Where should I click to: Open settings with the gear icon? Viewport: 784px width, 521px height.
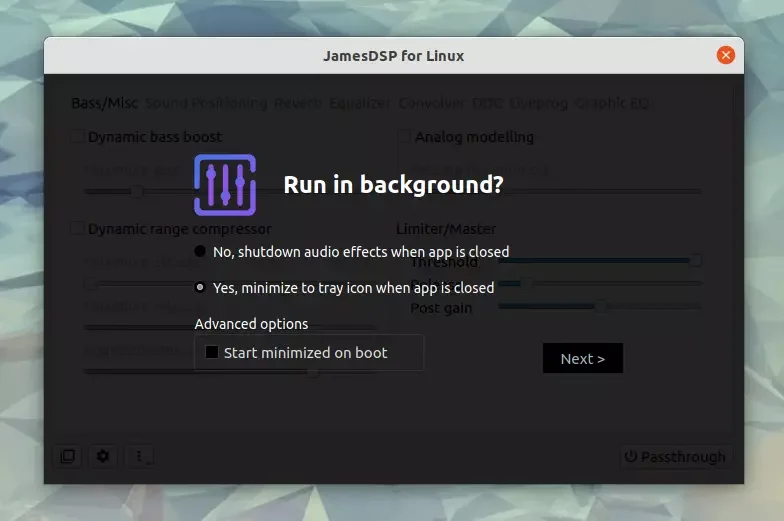tap(103, 456)
